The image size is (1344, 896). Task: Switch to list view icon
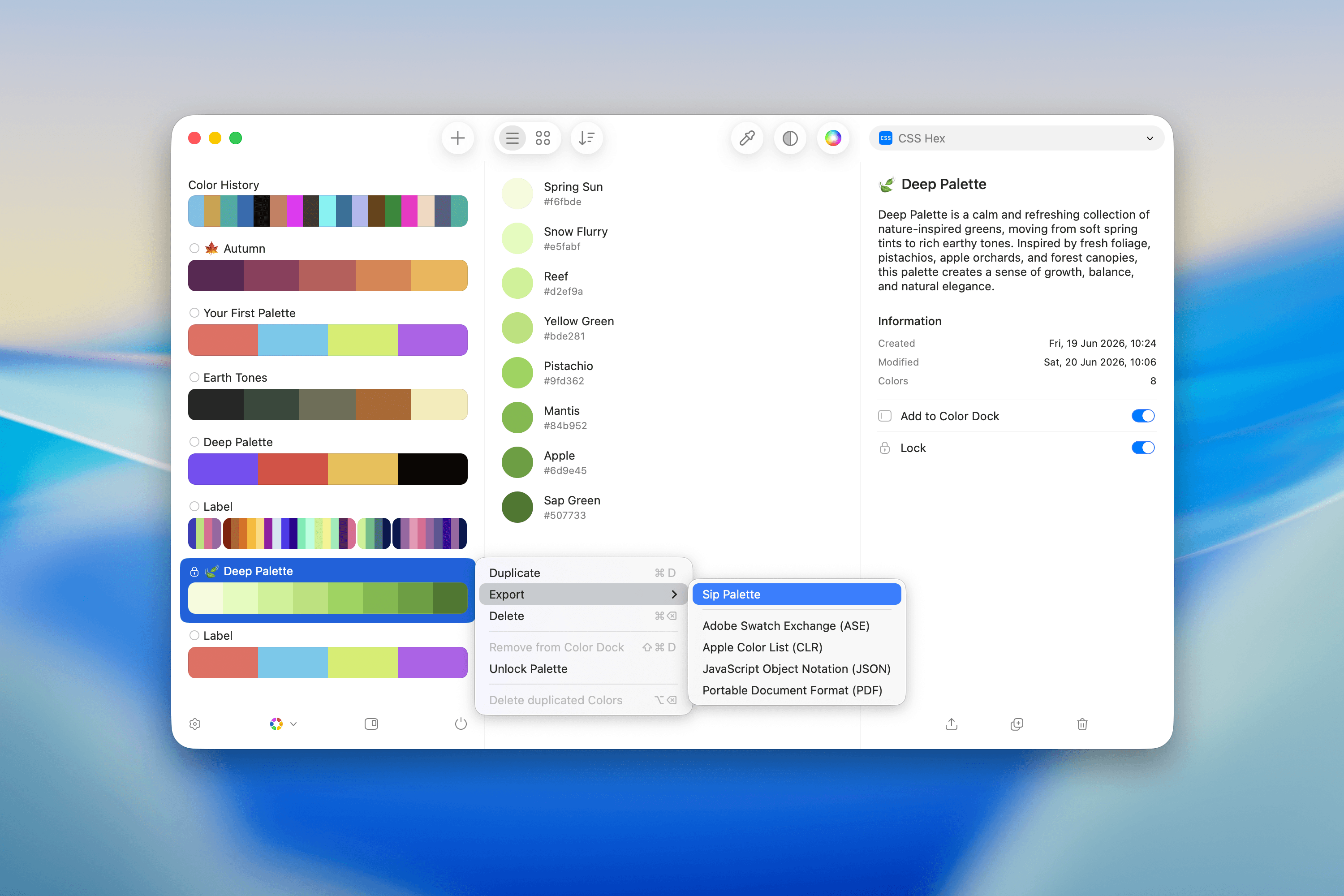pos(513,138)
